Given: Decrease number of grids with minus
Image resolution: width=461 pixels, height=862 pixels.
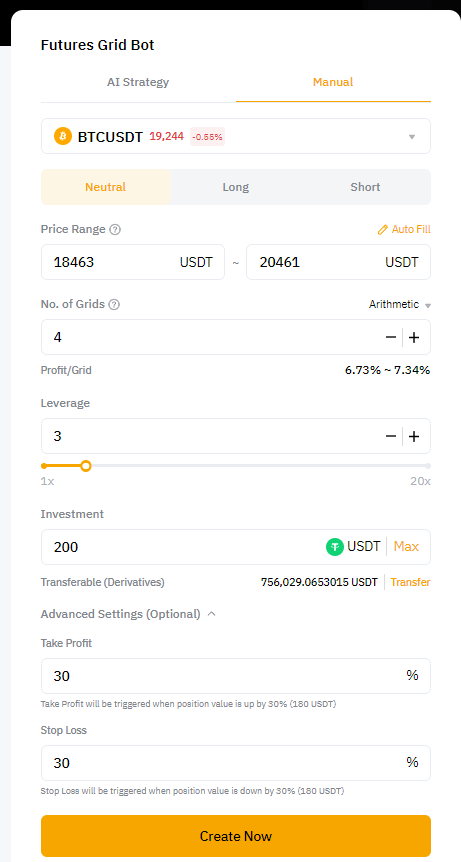Looking at the screenshot, I should (391, 337).
